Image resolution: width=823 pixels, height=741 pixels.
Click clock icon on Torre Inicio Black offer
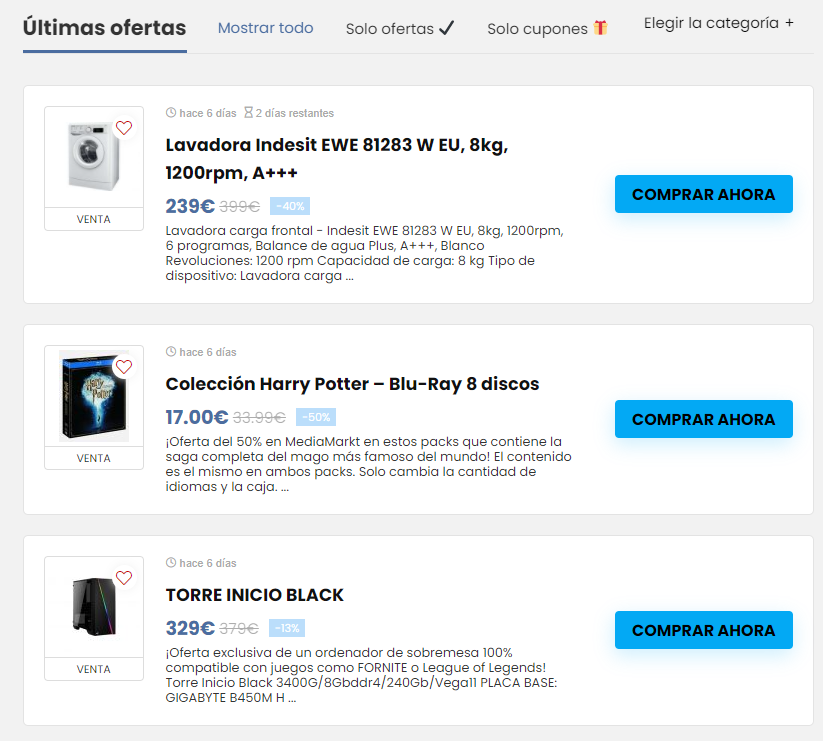pyautogui.click(x=171, y=563)
